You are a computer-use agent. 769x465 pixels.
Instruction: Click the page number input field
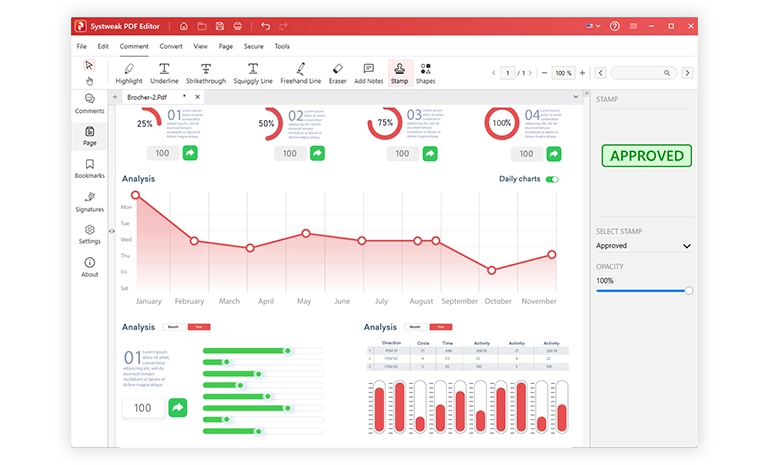[x=508, y=73]
